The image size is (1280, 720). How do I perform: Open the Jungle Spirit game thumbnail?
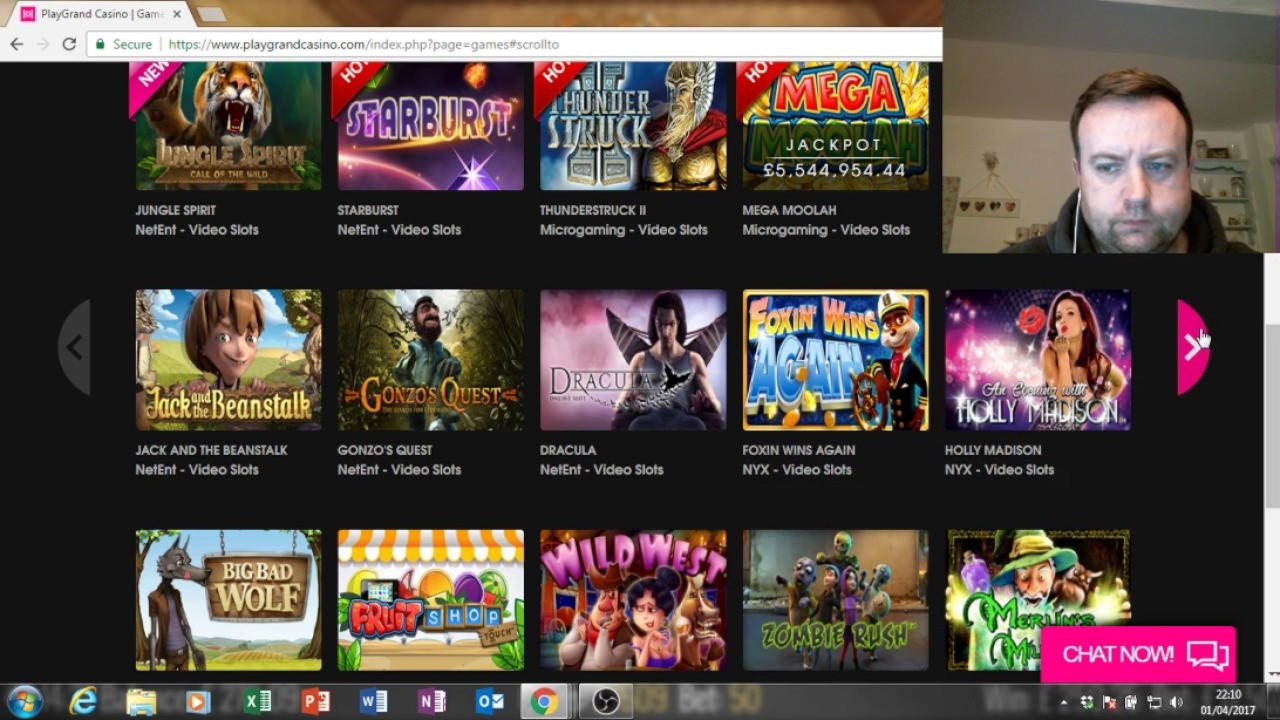[228, 126]
